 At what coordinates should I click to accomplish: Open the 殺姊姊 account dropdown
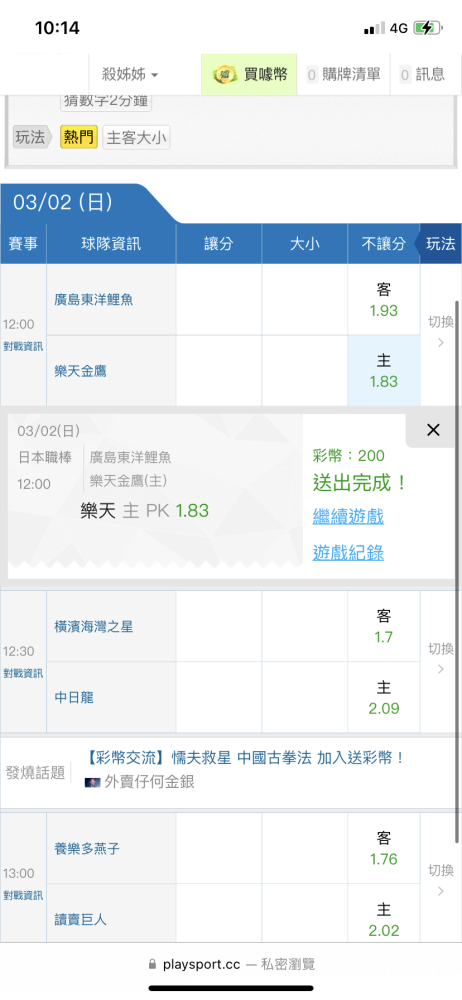click(x=130, y=75)
